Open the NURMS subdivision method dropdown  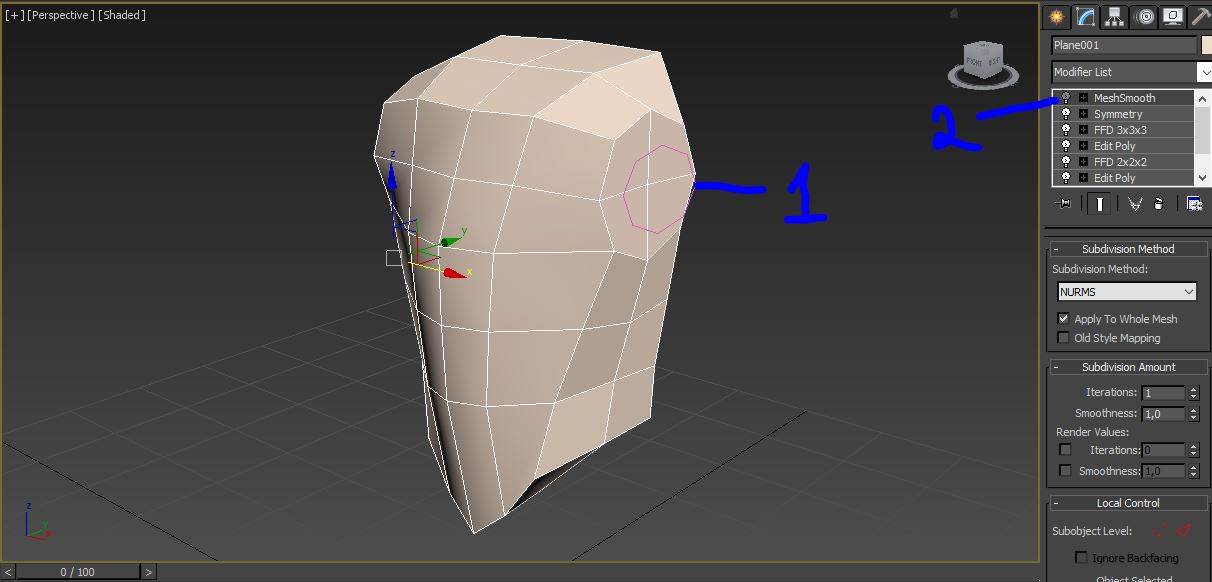[x=1127, y=292]
